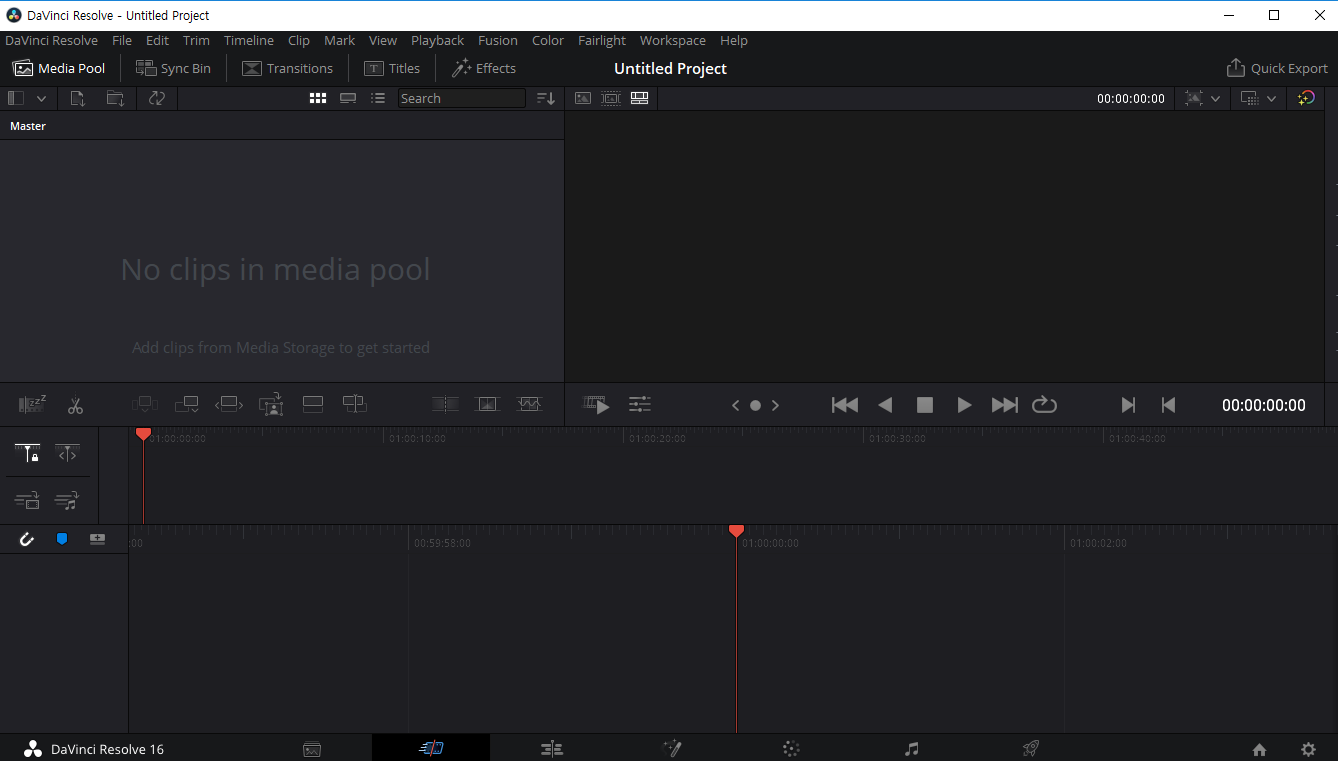Open Project Manager home icon
The image size is (1338, 761).
pos(1260,749)
